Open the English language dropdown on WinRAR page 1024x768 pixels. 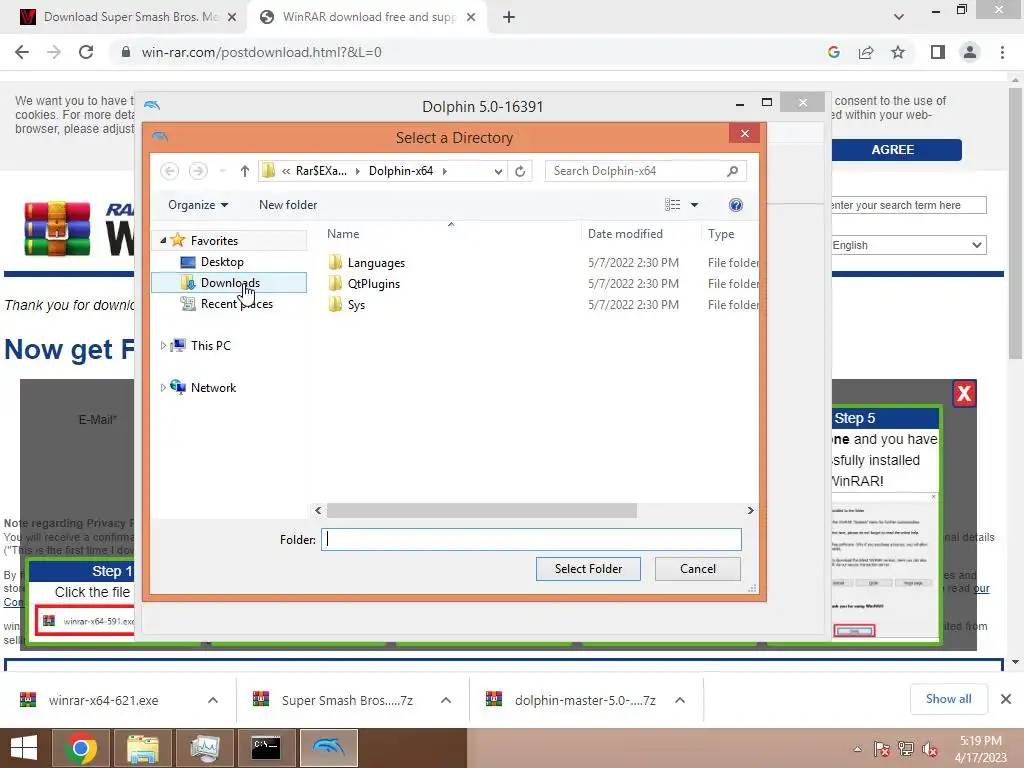tap(908, 246)
